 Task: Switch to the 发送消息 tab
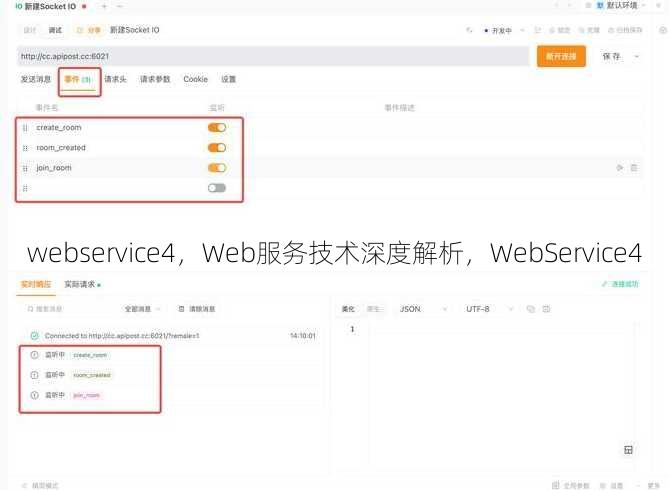(36, 79)
